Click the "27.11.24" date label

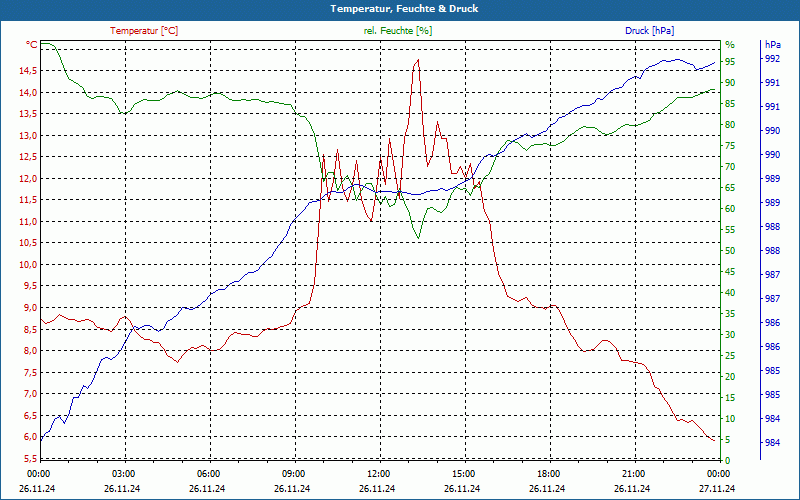coord(717,488)
